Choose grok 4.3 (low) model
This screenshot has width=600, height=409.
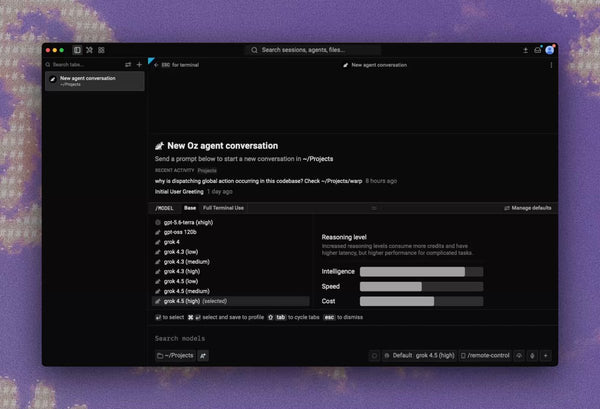coord(230,252)
